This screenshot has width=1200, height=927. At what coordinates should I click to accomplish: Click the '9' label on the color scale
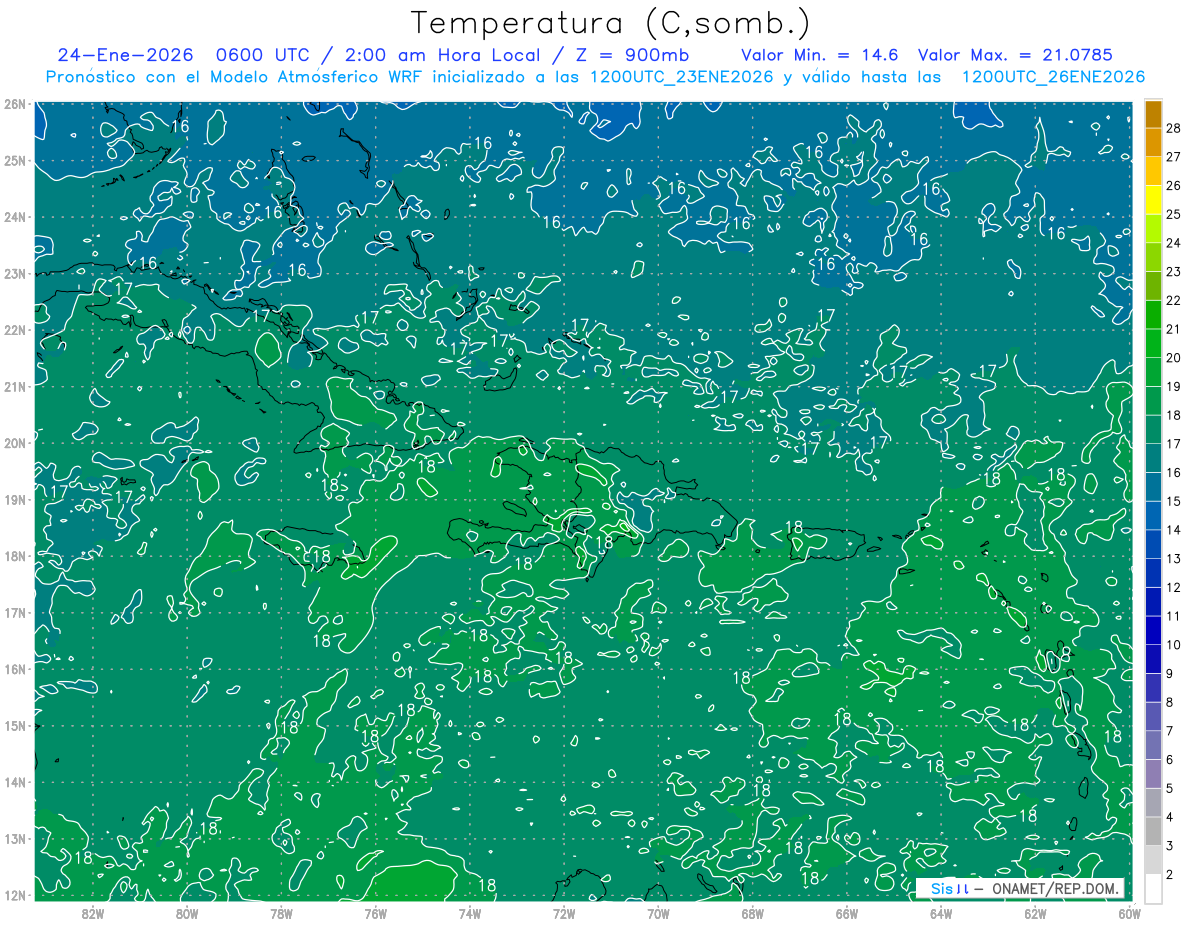click(1169, 674)
